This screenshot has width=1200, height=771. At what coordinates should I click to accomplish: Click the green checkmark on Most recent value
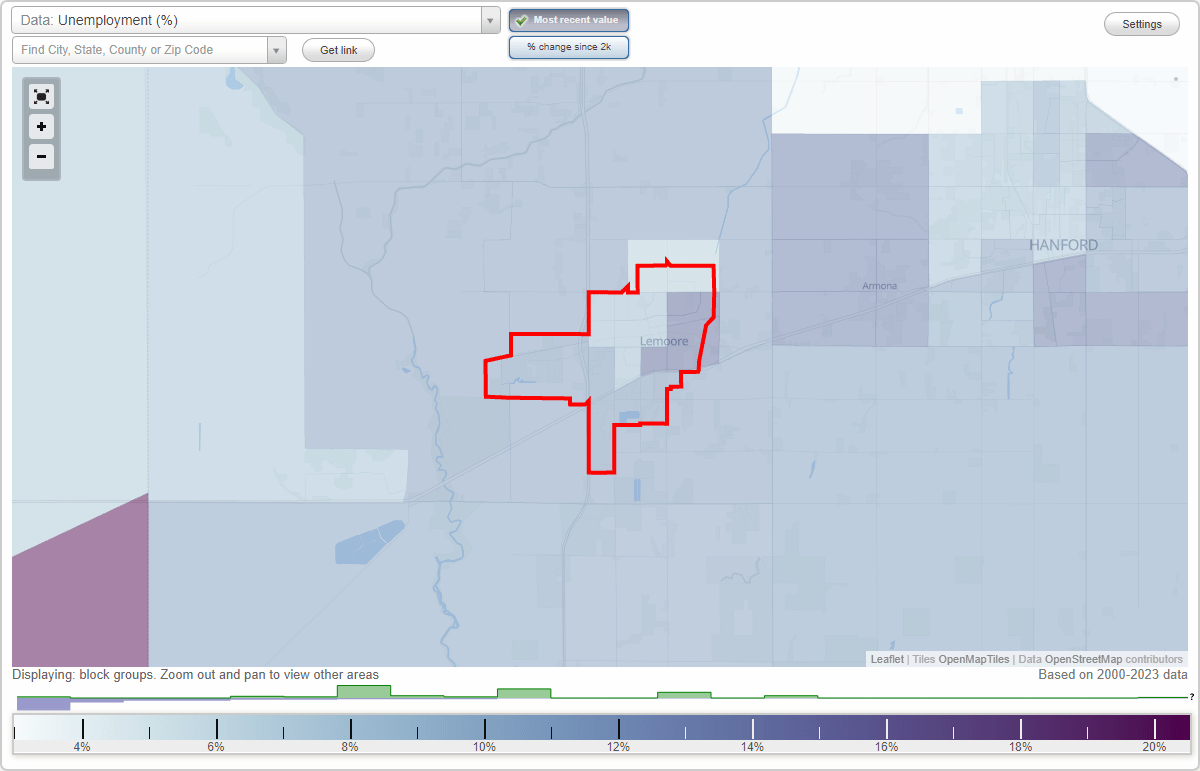(521, 19)
